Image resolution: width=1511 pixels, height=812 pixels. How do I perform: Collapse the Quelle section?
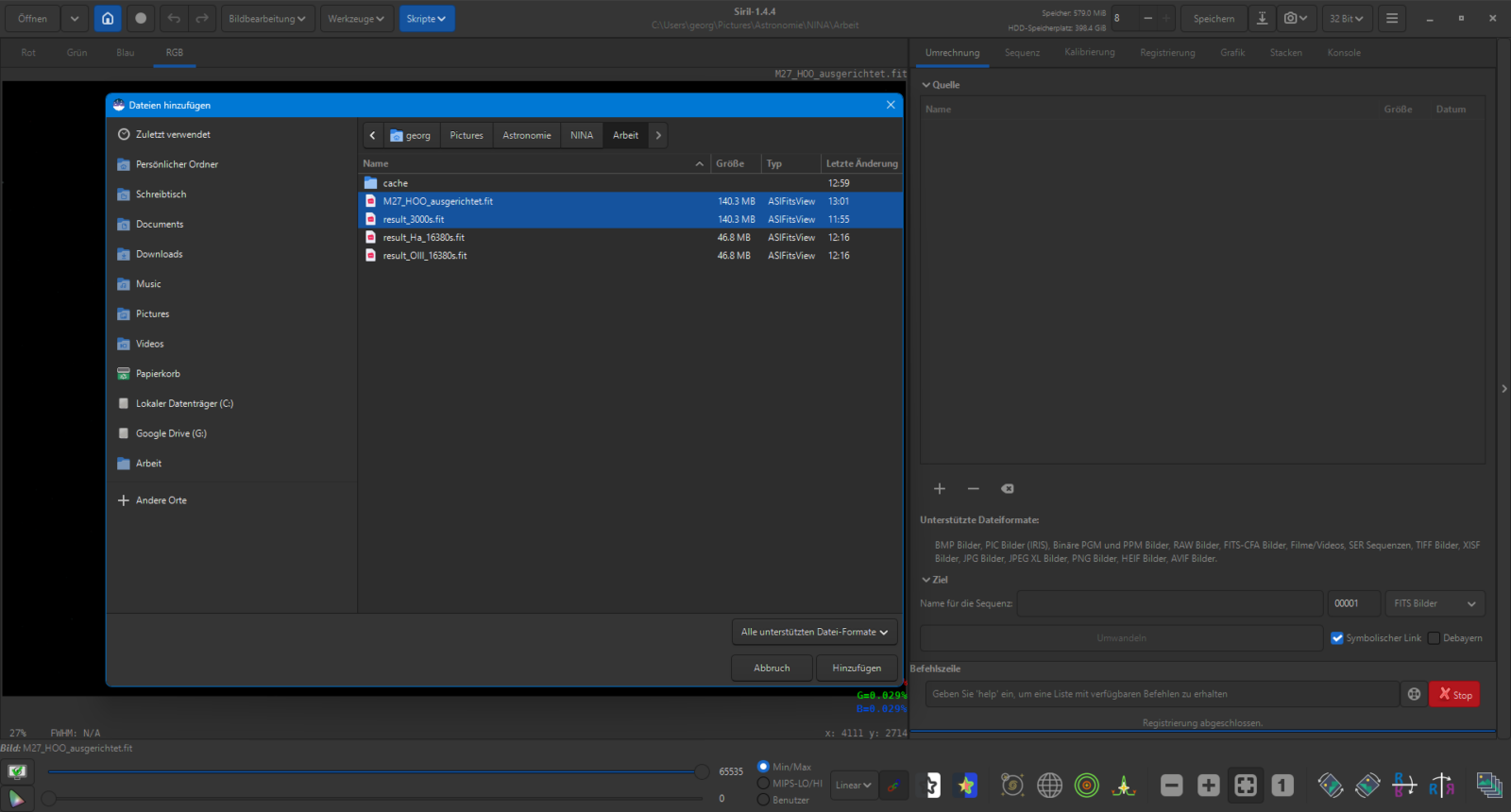[x=941, y=85]
